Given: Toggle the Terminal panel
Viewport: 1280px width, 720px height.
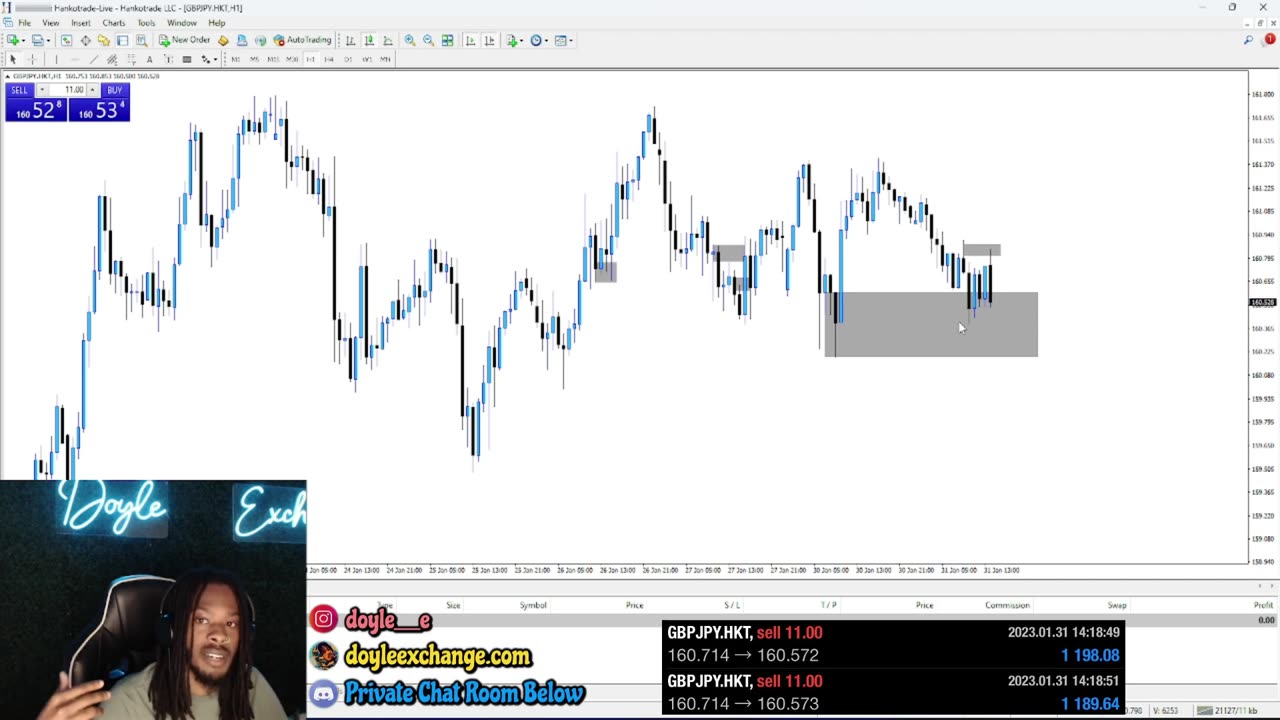Looking at the screenshot, I should click(x=122, y=40).
